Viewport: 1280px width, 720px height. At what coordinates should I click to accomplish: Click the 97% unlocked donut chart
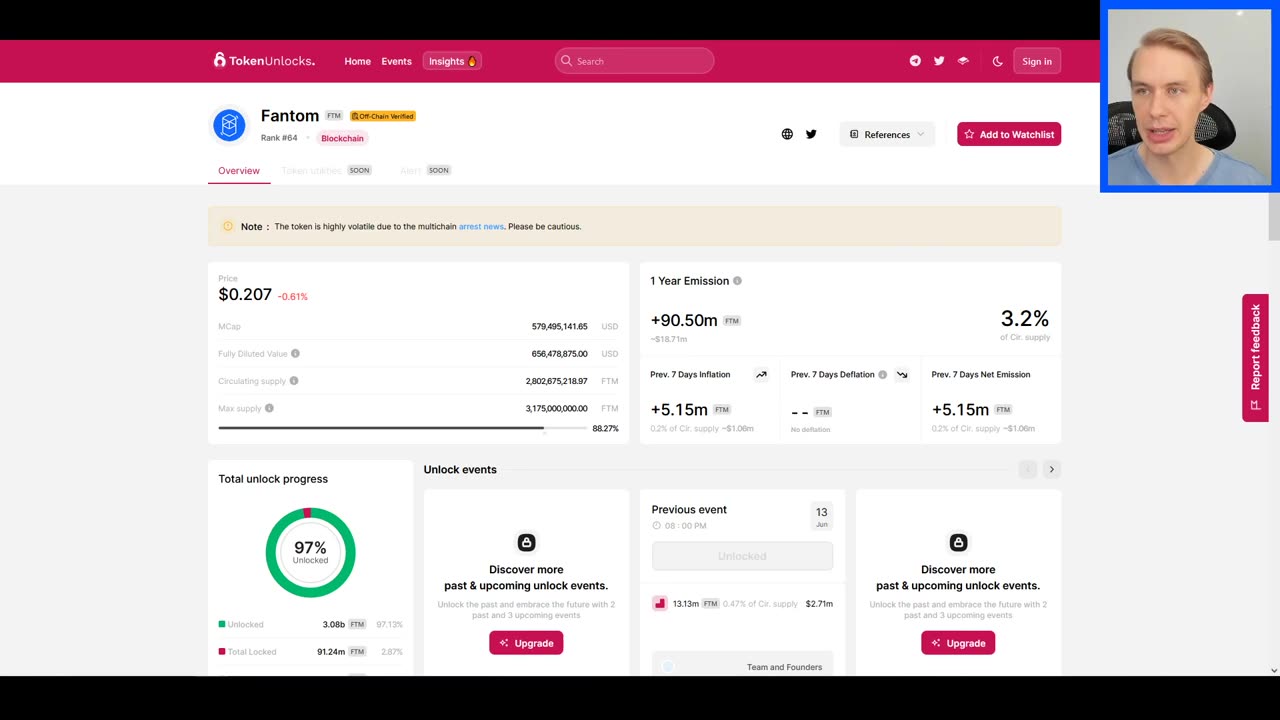tap(310, 552)
